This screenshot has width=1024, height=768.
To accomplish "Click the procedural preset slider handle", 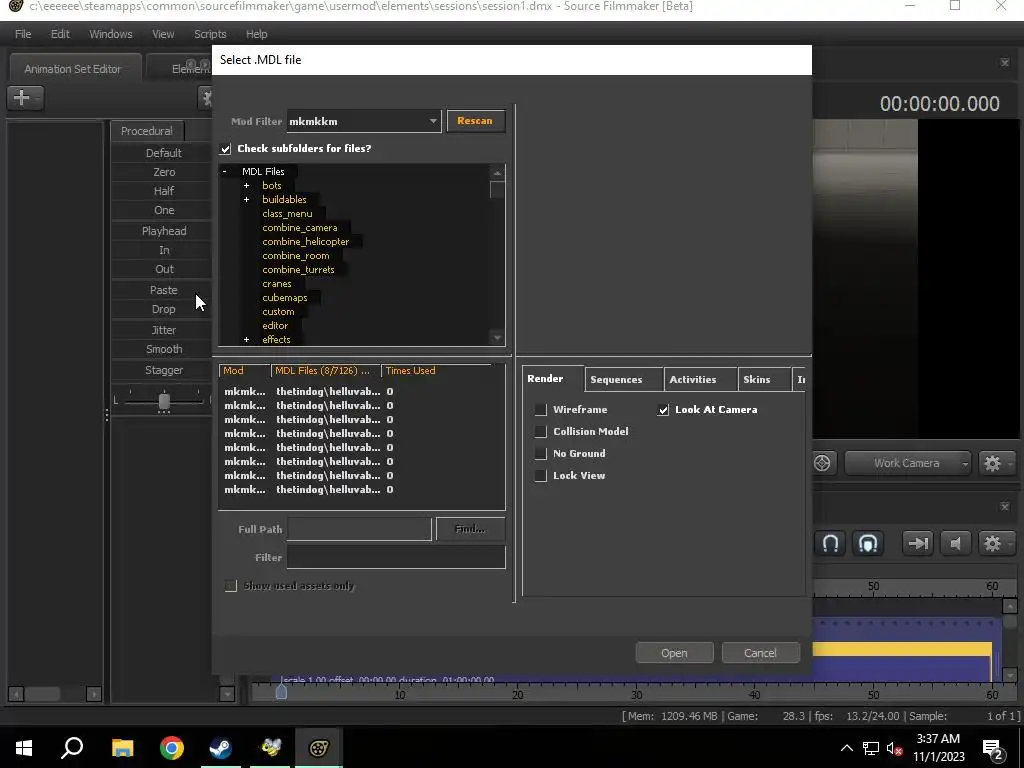I will pos(165,401).
